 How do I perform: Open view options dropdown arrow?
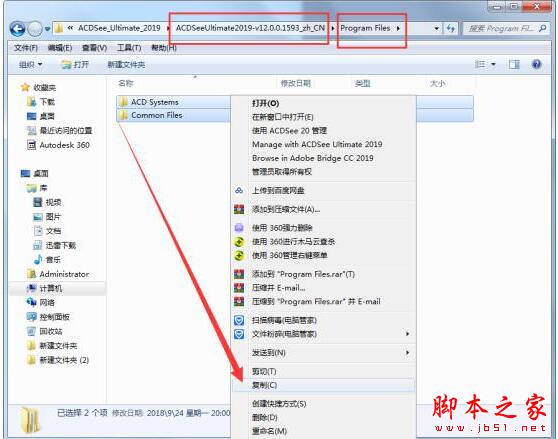pos(493,64)
